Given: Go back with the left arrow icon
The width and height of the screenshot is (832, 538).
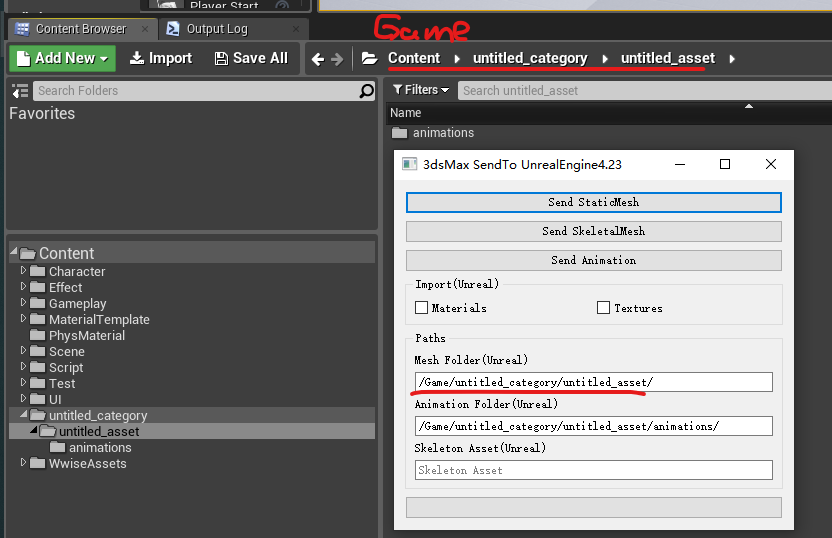Looking at the screenshot, I should tap(317, 59).
